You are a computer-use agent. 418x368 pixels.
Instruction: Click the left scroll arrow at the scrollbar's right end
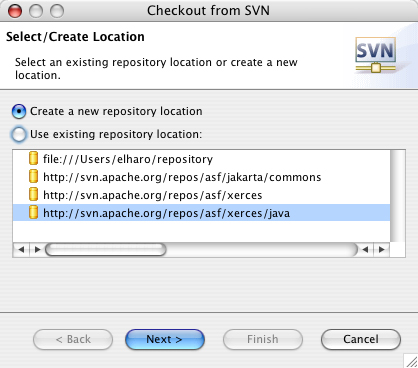[x=366, y=250]
